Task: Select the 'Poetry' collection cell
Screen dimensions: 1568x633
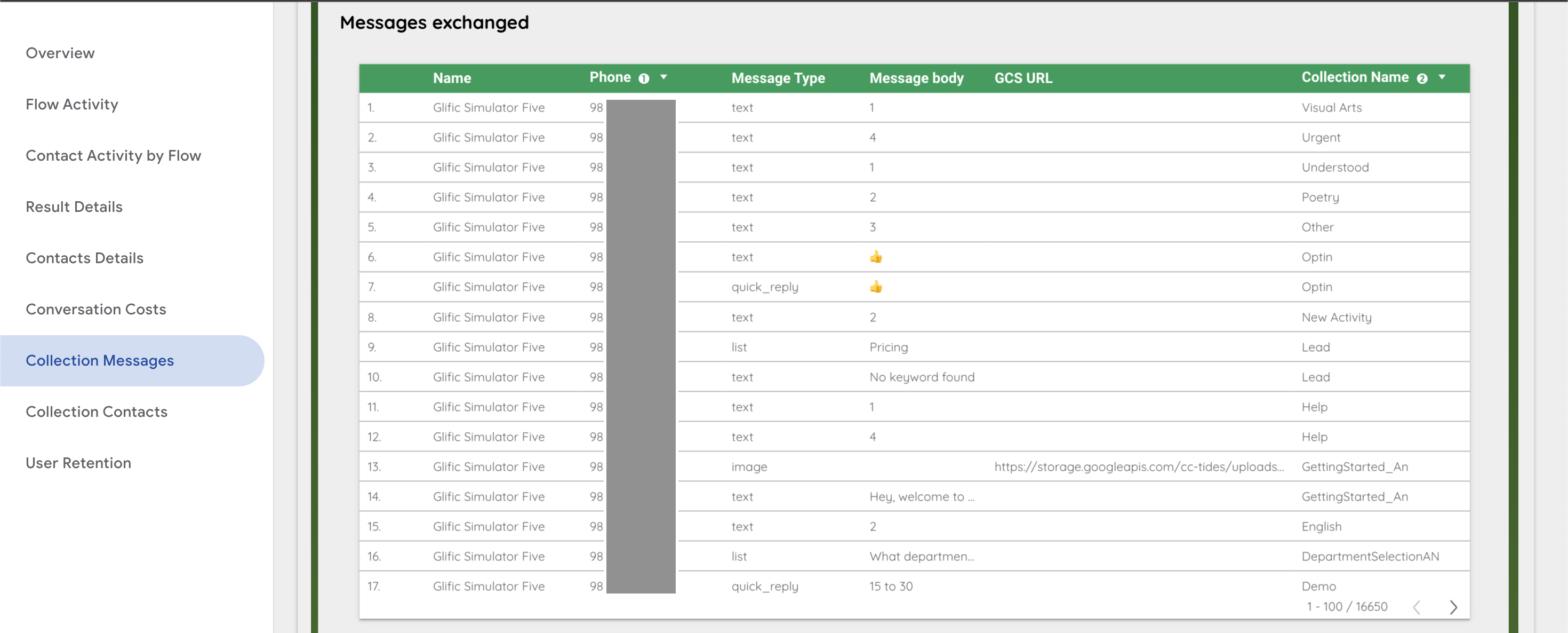Action: (1320, 197)
